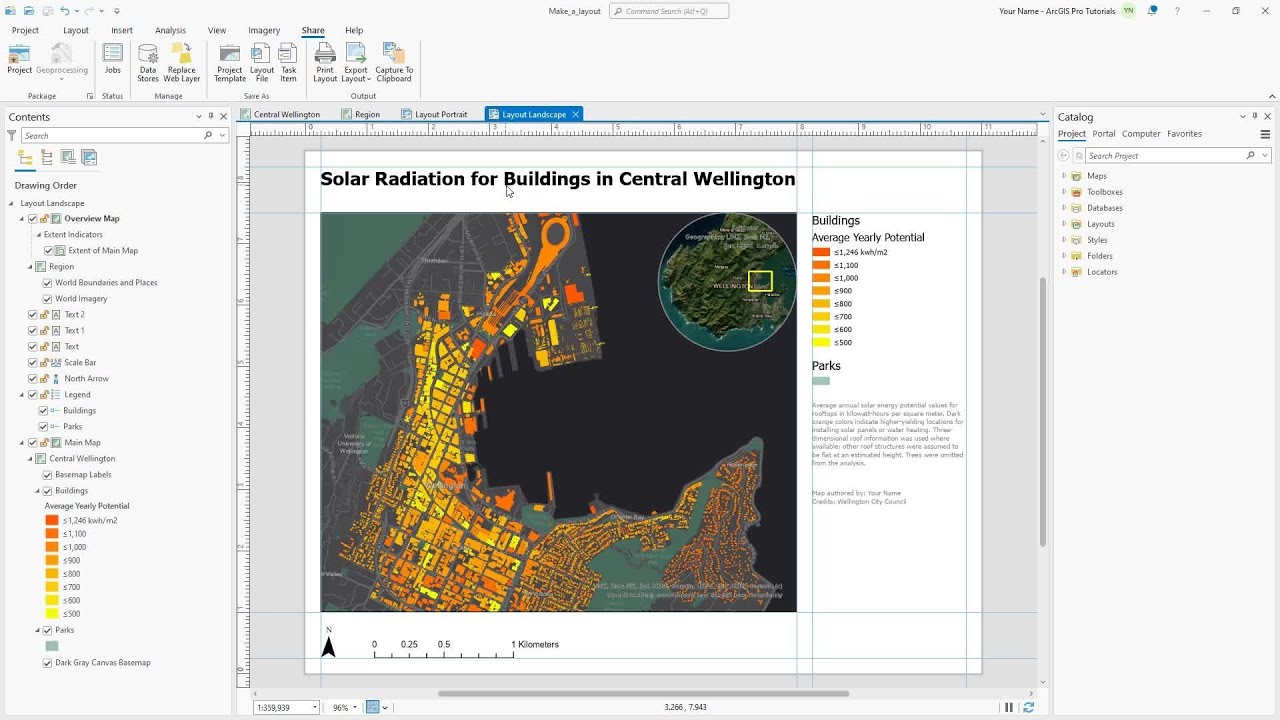Screen dimensions: 1280x720
Task: Toggle World Boundaries and Places checkbox
Action: 47,283
